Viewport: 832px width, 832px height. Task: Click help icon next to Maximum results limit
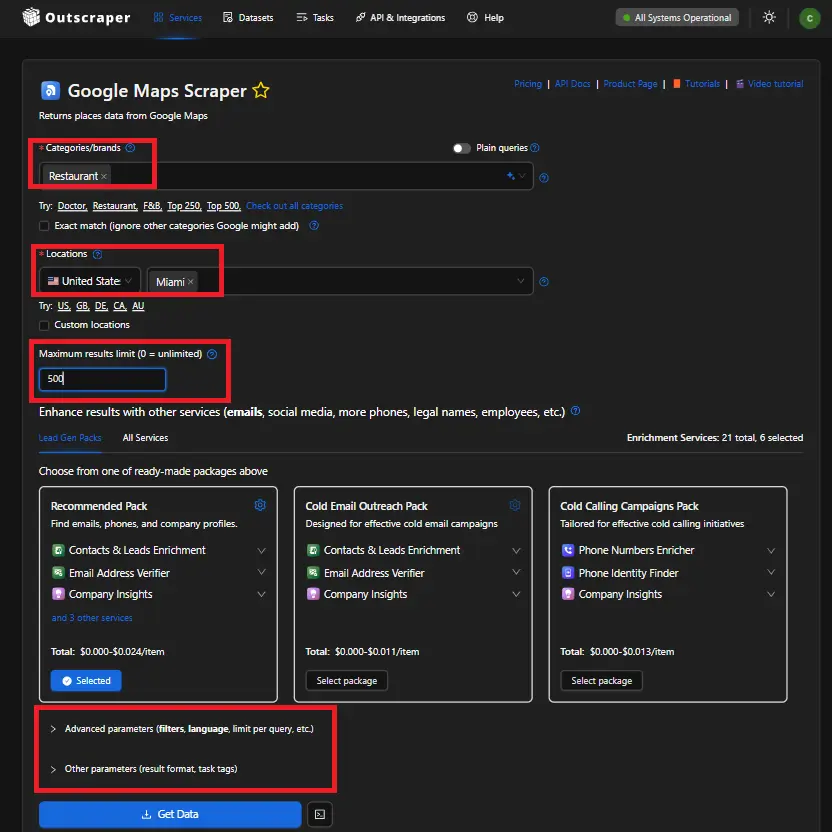tap(212, 354)
